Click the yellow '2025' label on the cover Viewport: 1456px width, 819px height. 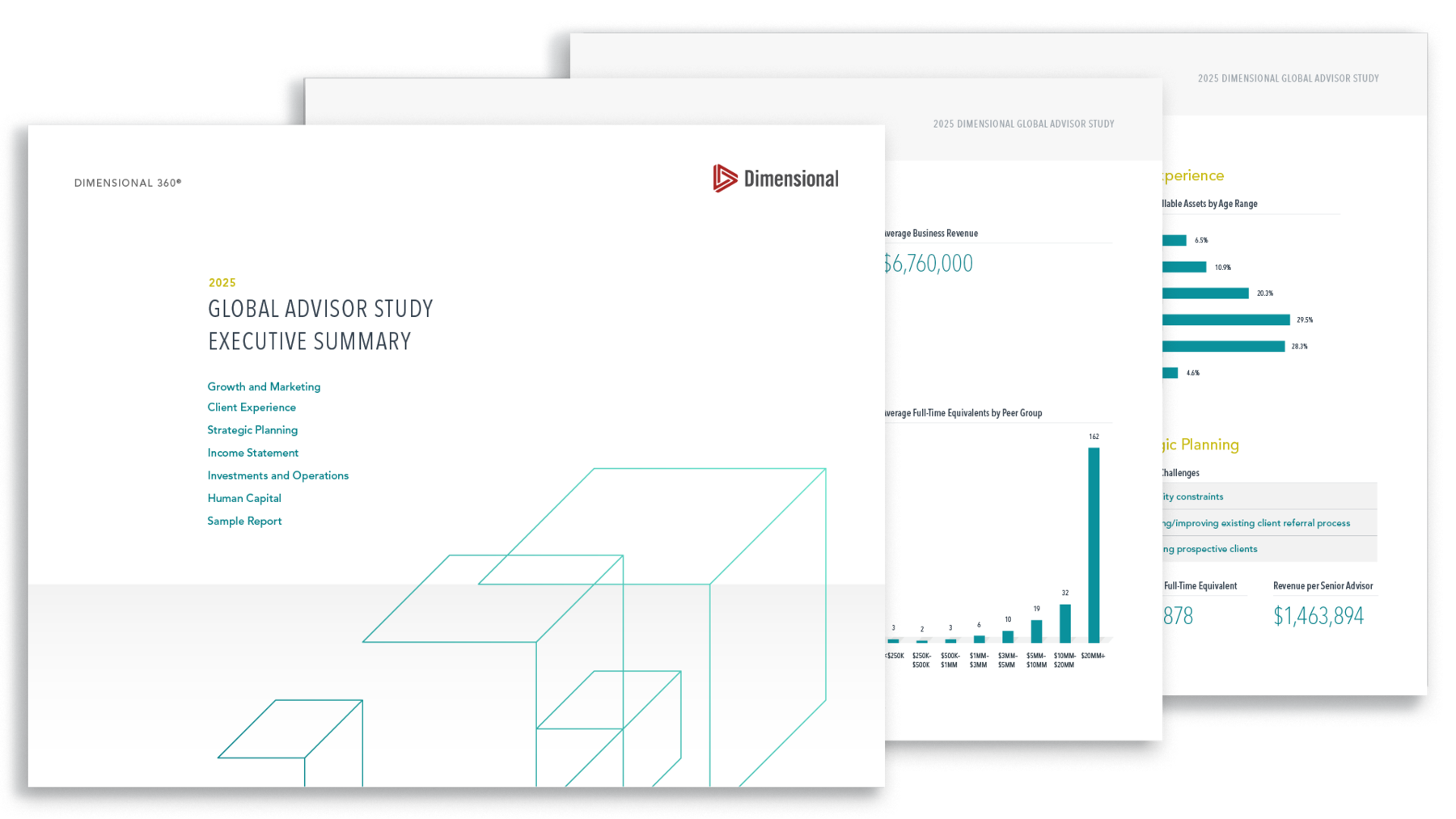222,283
